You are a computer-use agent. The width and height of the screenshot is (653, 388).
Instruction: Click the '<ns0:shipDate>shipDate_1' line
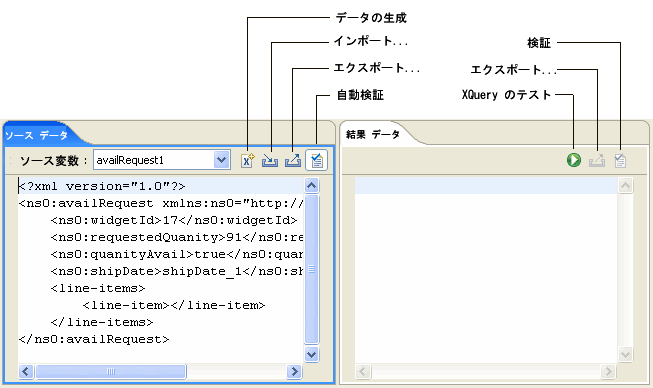point(177,271)
